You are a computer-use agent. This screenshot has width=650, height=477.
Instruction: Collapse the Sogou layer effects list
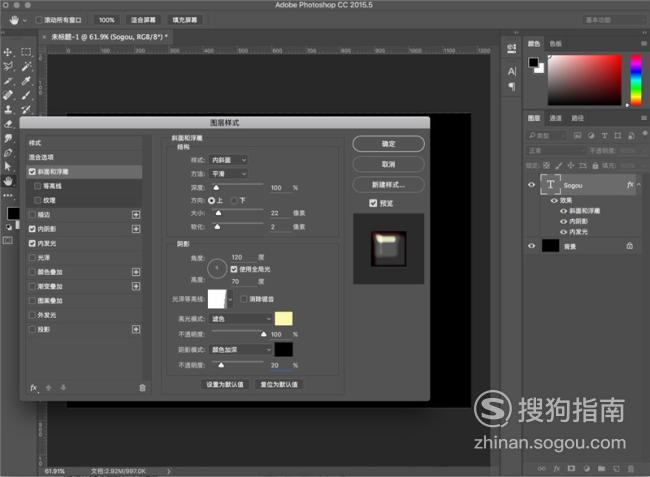[639, 185]
